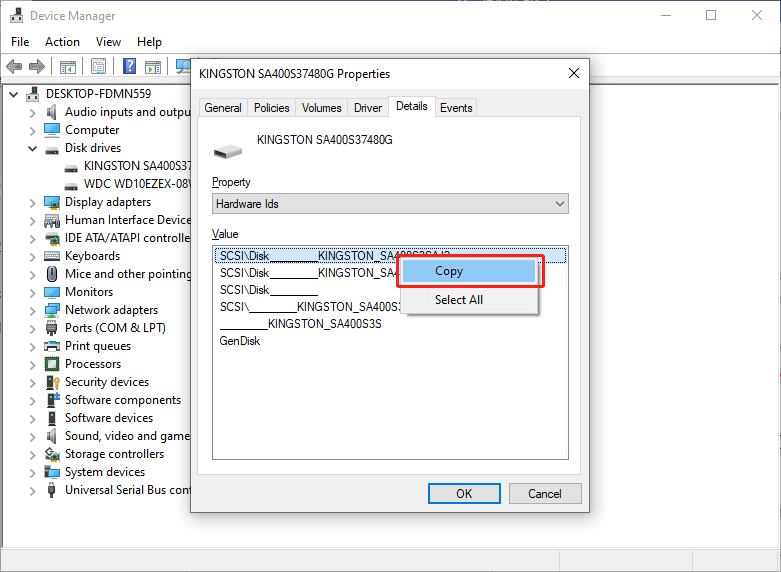Collapse the Disk drives node
This screenshot has width=781, height=572.
click(x=33, y=148)
